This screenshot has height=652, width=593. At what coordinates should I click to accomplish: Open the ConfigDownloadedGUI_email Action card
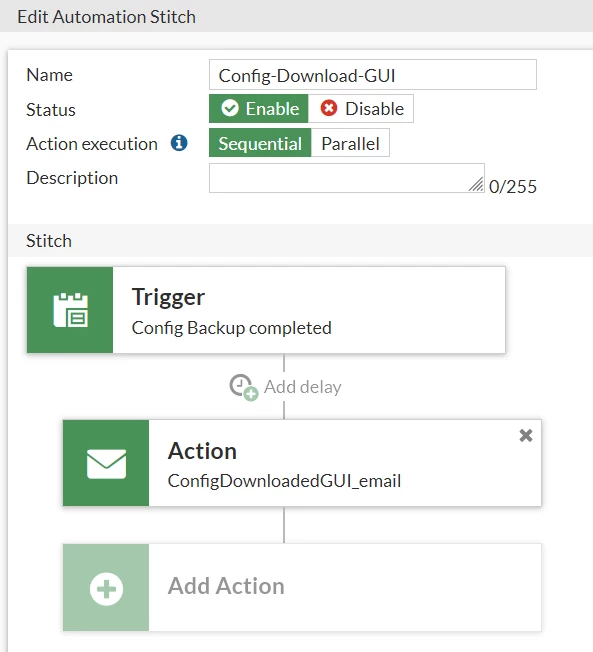[x=302, y=463]
